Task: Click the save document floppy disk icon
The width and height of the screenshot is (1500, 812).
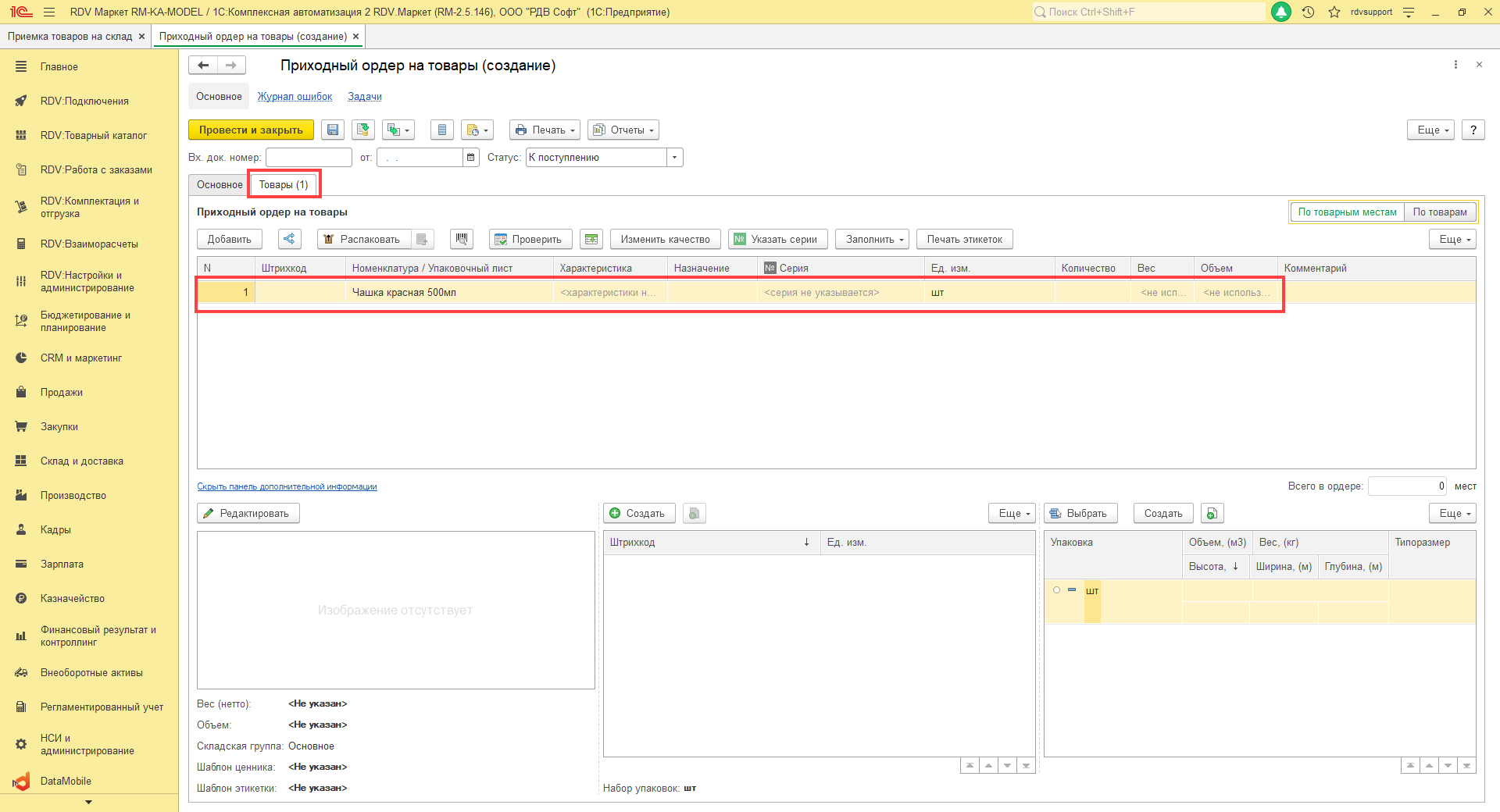Action: 333,130
